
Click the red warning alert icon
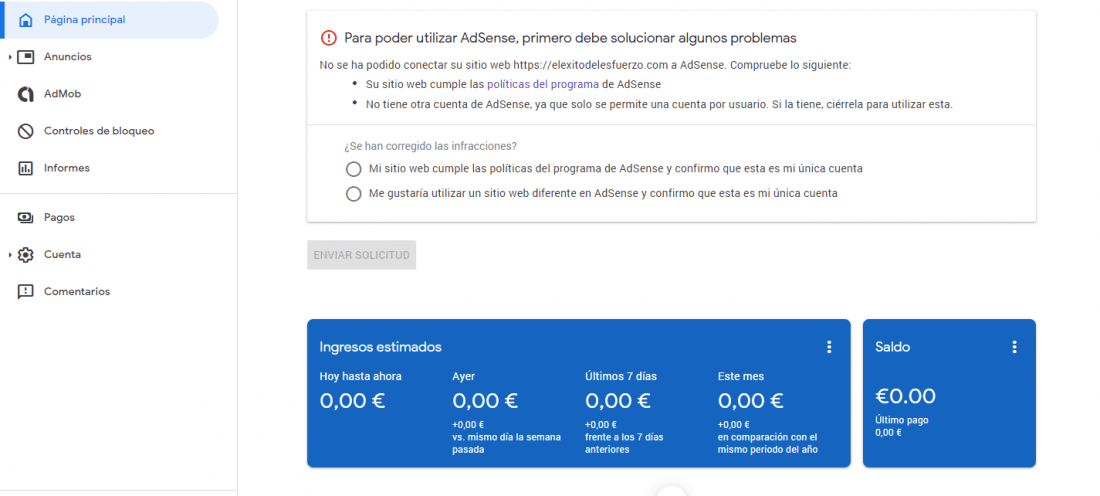click(328, 38)
